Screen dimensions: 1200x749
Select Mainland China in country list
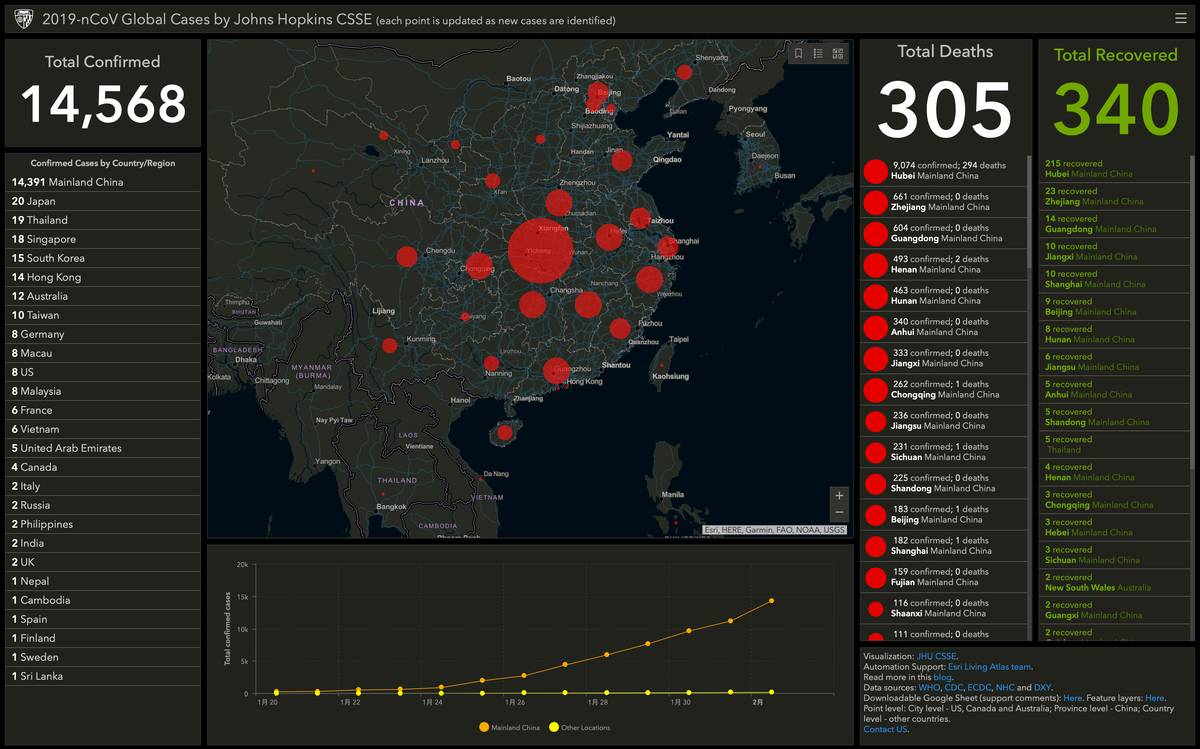coord(67,182)
